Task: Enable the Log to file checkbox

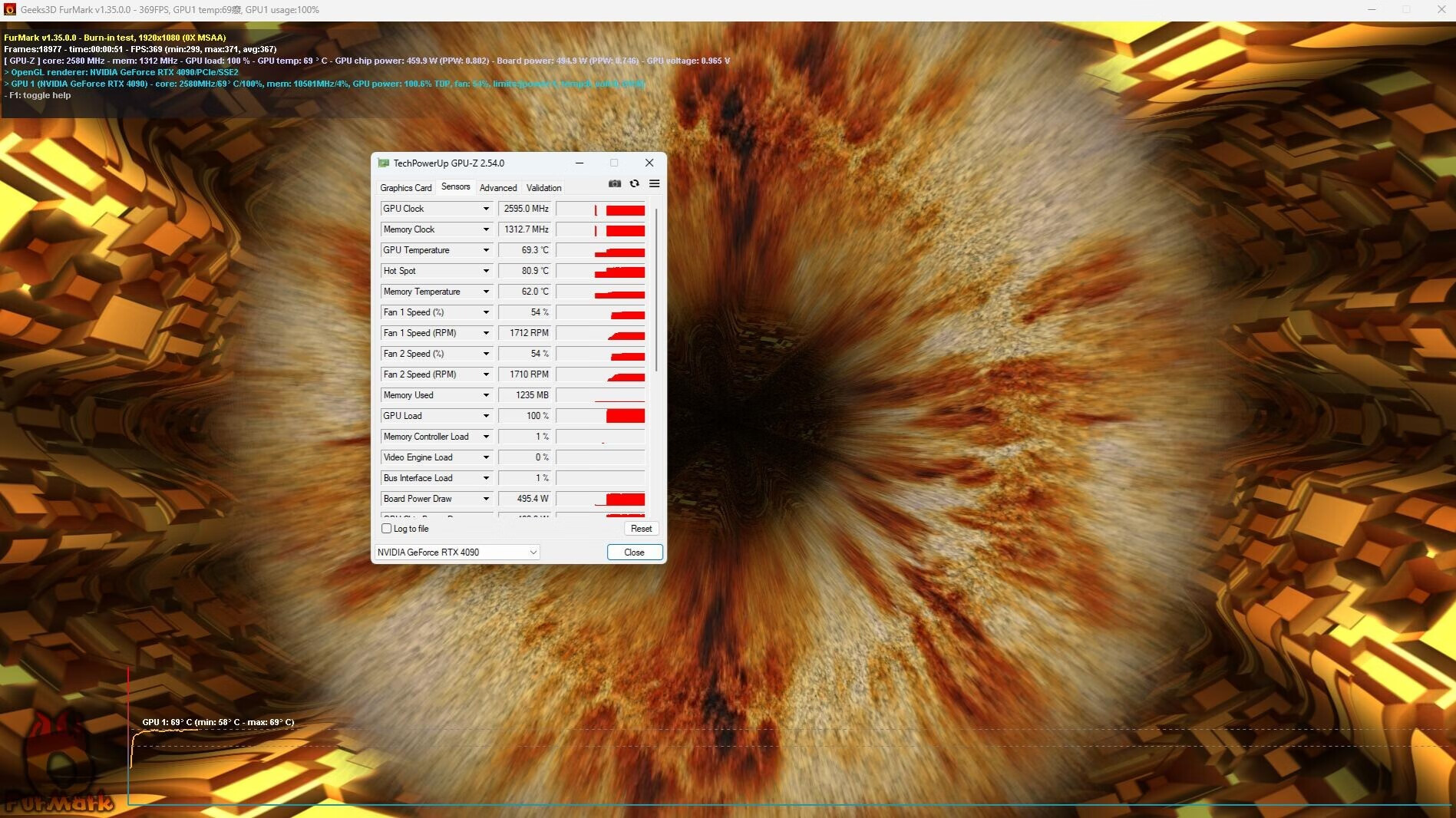Action: [387, 529]
